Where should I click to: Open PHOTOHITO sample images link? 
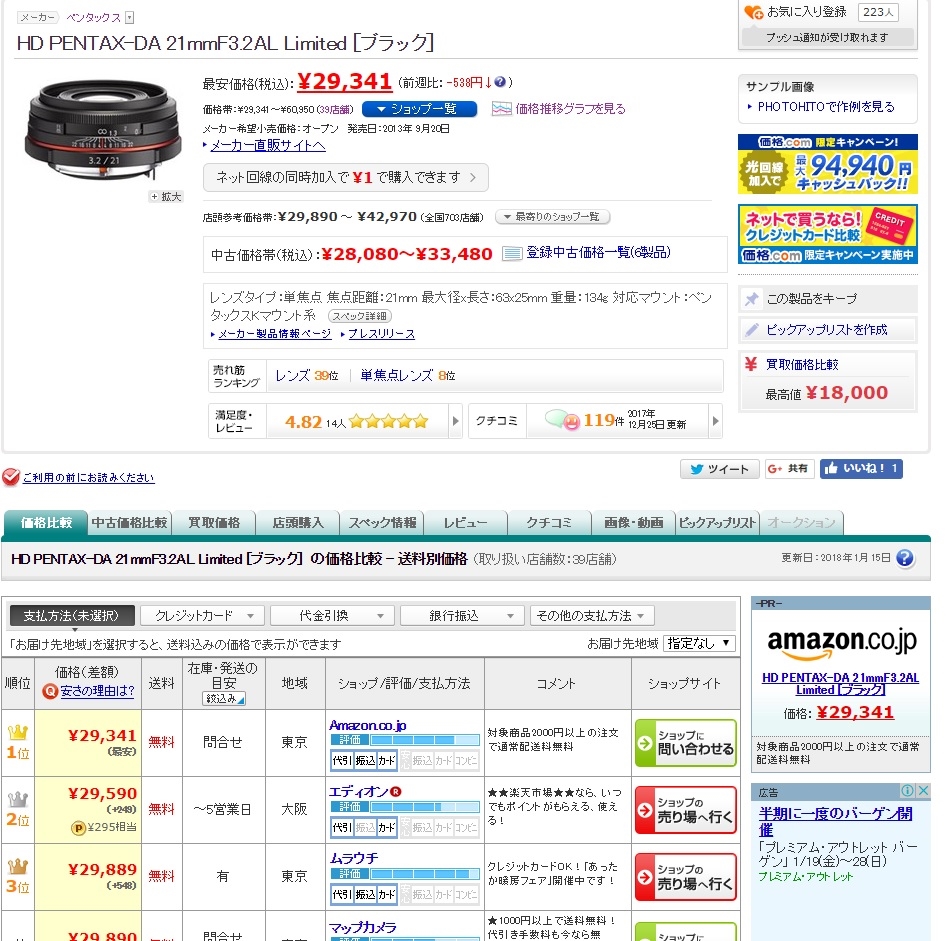coord(826,107)
